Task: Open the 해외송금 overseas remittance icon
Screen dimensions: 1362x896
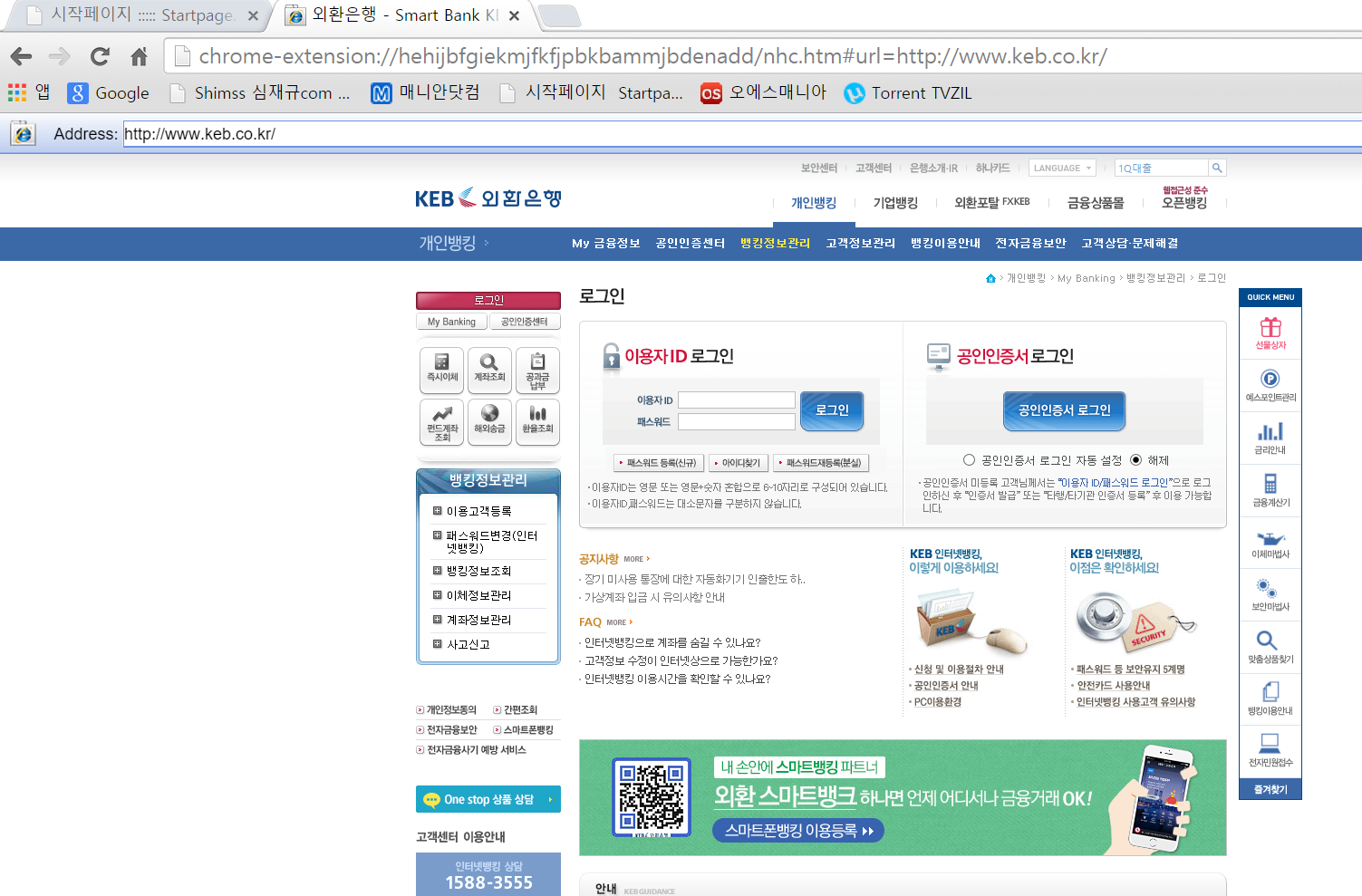Action: pos(489,422)
